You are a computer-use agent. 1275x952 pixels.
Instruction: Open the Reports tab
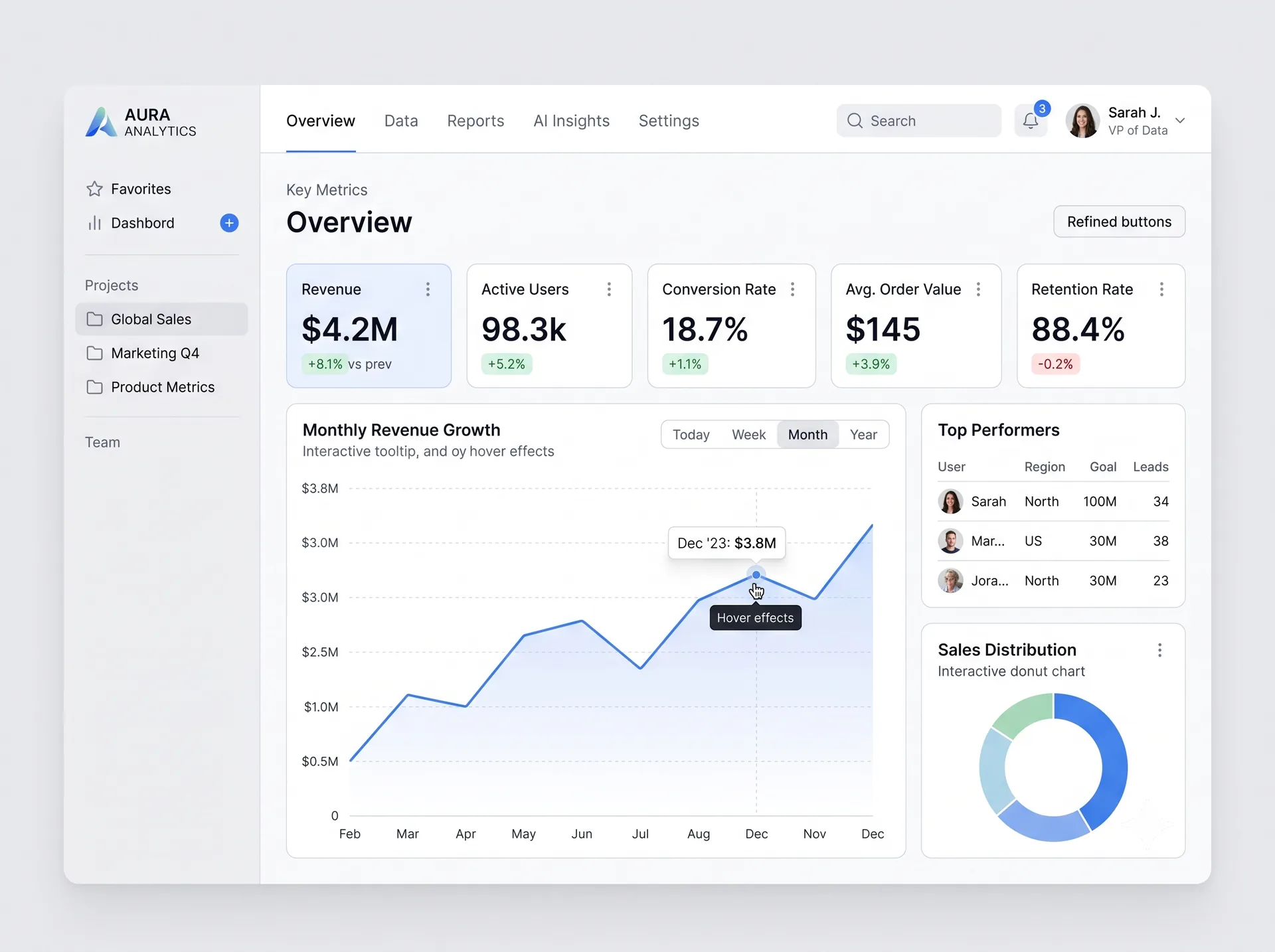[475, 121]
